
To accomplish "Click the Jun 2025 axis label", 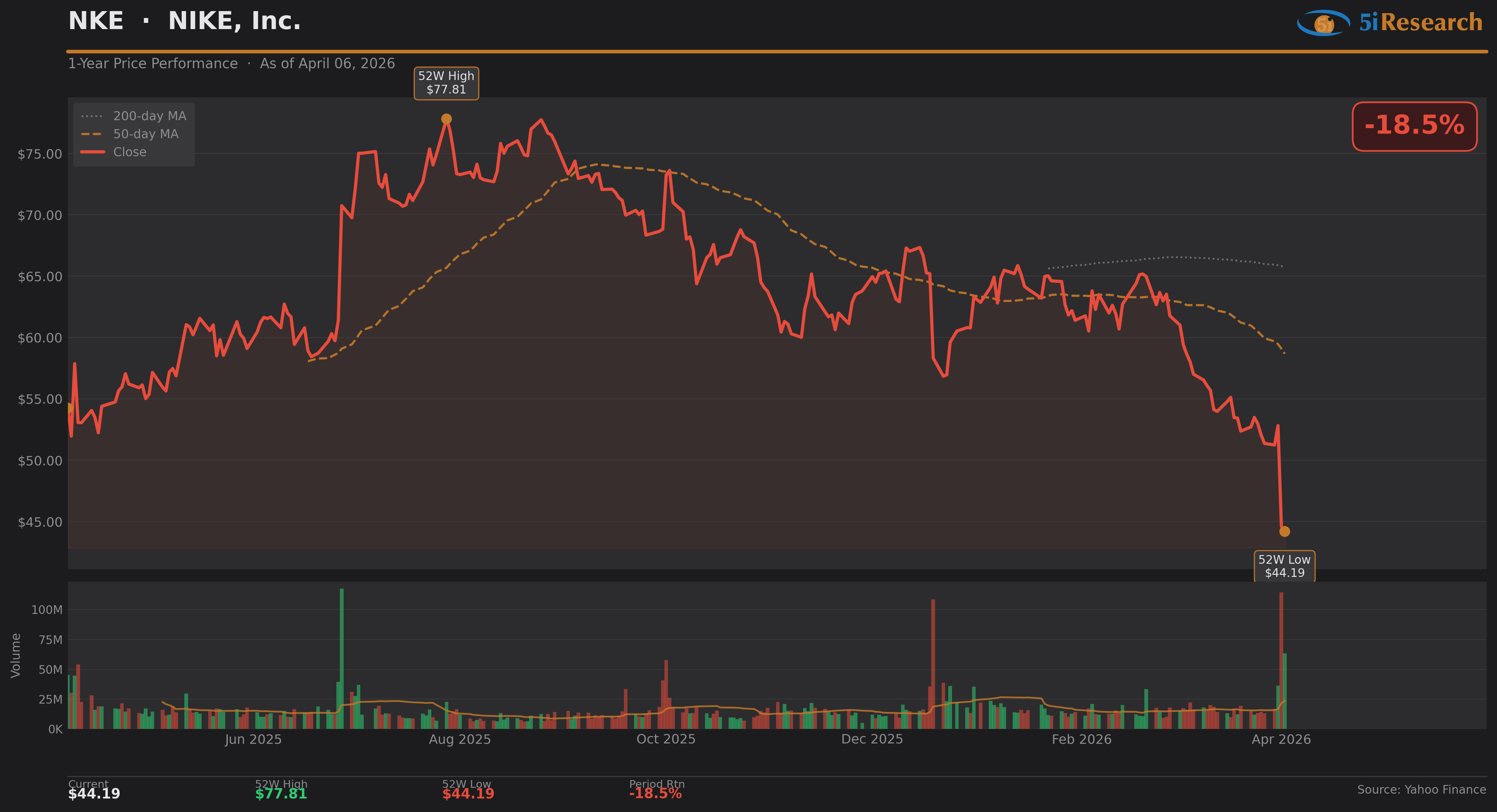I will 253,739.
